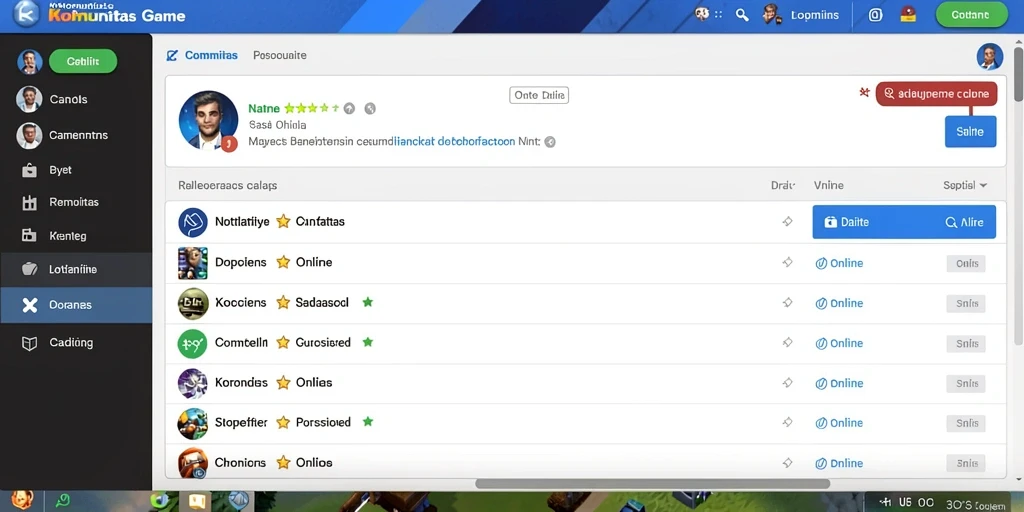Pin the Comtelln row

788,343
